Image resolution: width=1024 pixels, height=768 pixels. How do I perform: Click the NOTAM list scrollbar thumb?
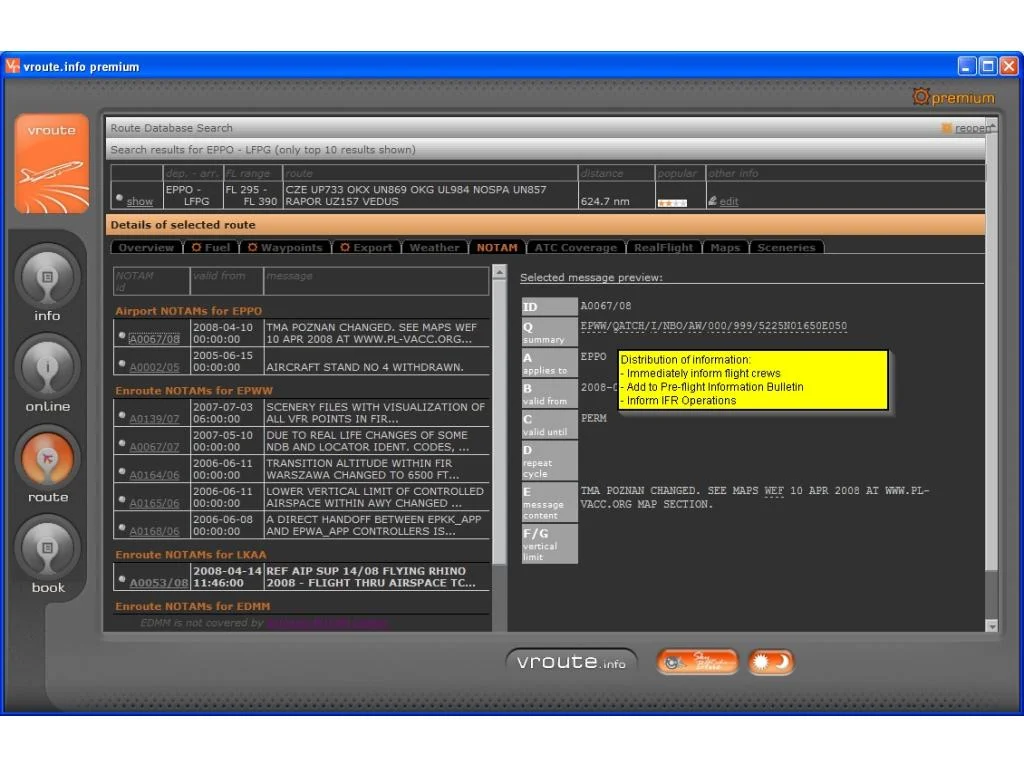tap(500, 422)
